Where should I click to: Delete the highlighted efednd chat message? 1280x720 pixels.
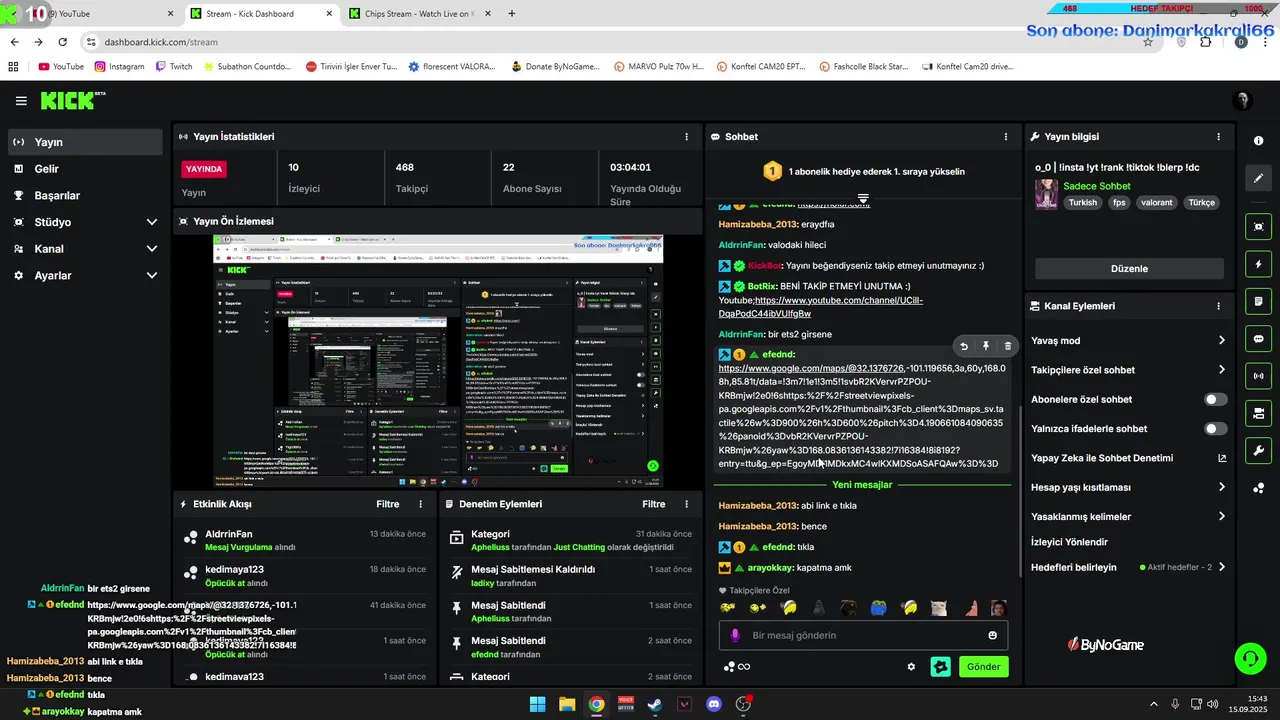click(1007, 346)
